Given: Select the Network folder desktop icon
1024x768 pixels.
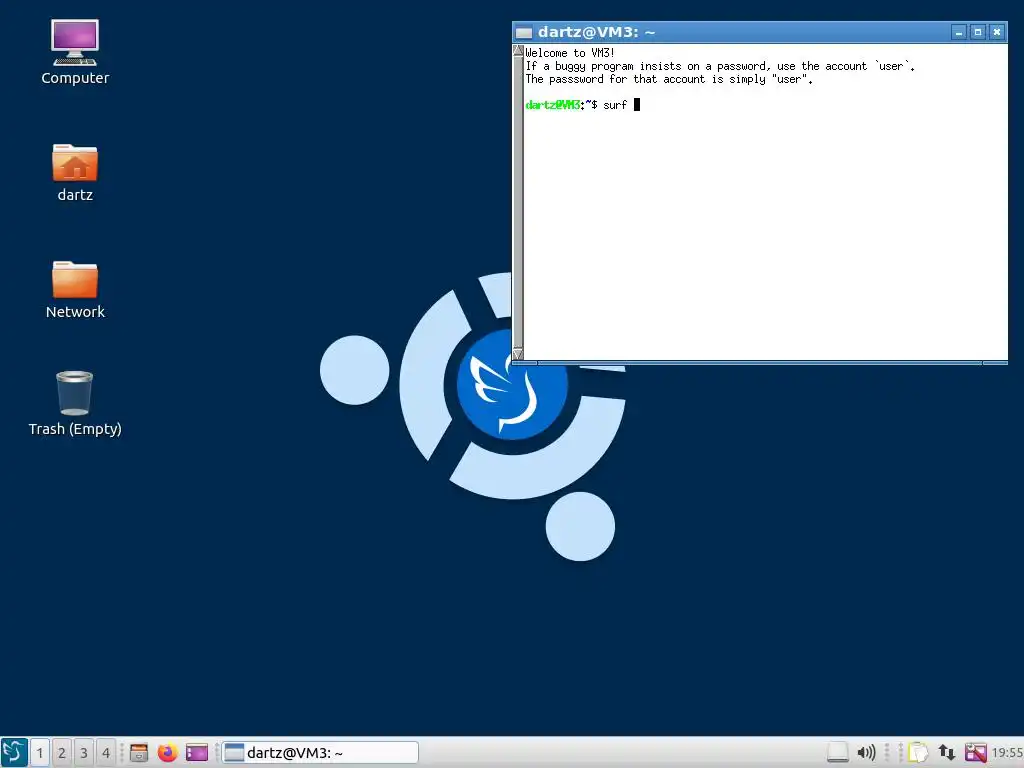Looking at the screenshot, I should coord(75,289).
